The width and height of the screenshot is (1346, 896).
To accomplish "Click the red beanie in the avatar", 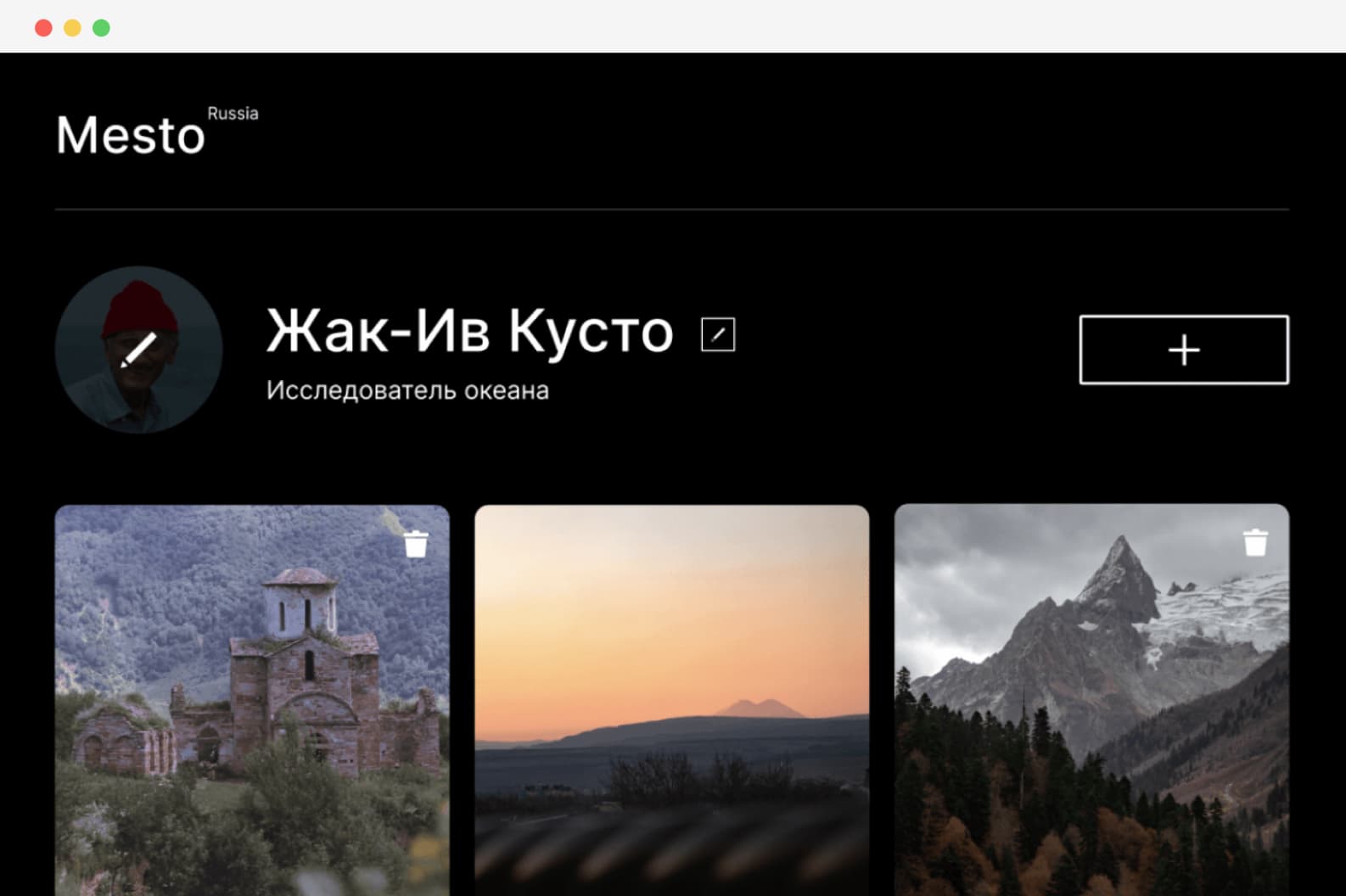I will click(140, 307).
